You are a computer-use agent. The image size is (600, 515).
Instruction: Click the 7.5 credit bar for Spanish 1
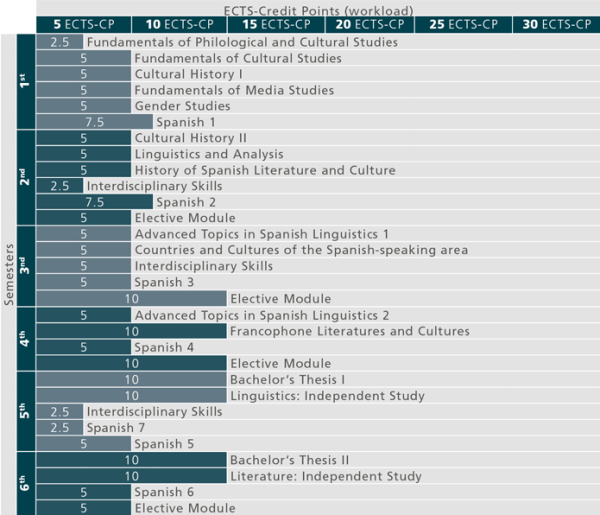tap(95, 123)
